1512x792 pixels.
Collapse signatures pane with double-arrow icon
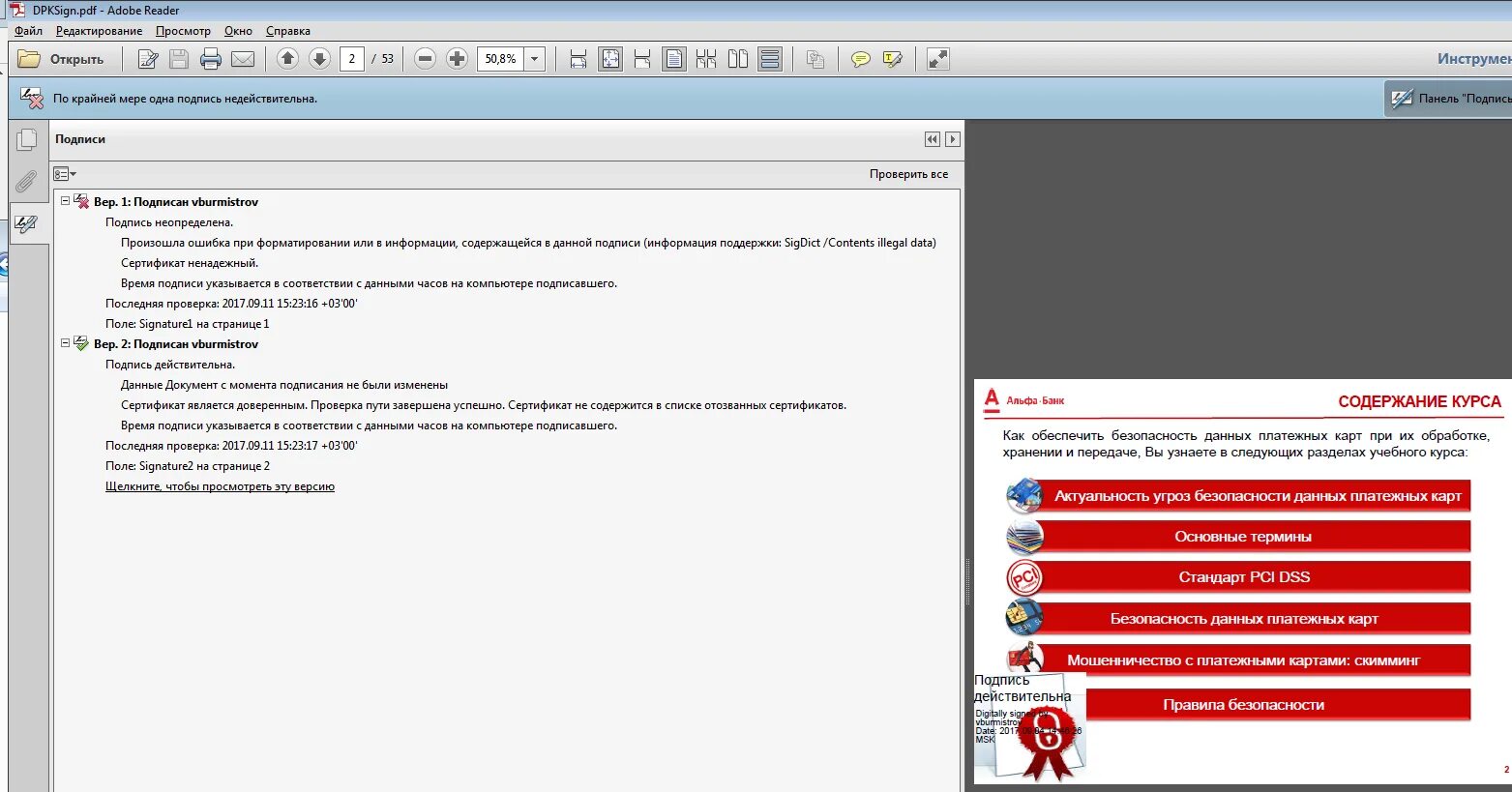[933, 139]
